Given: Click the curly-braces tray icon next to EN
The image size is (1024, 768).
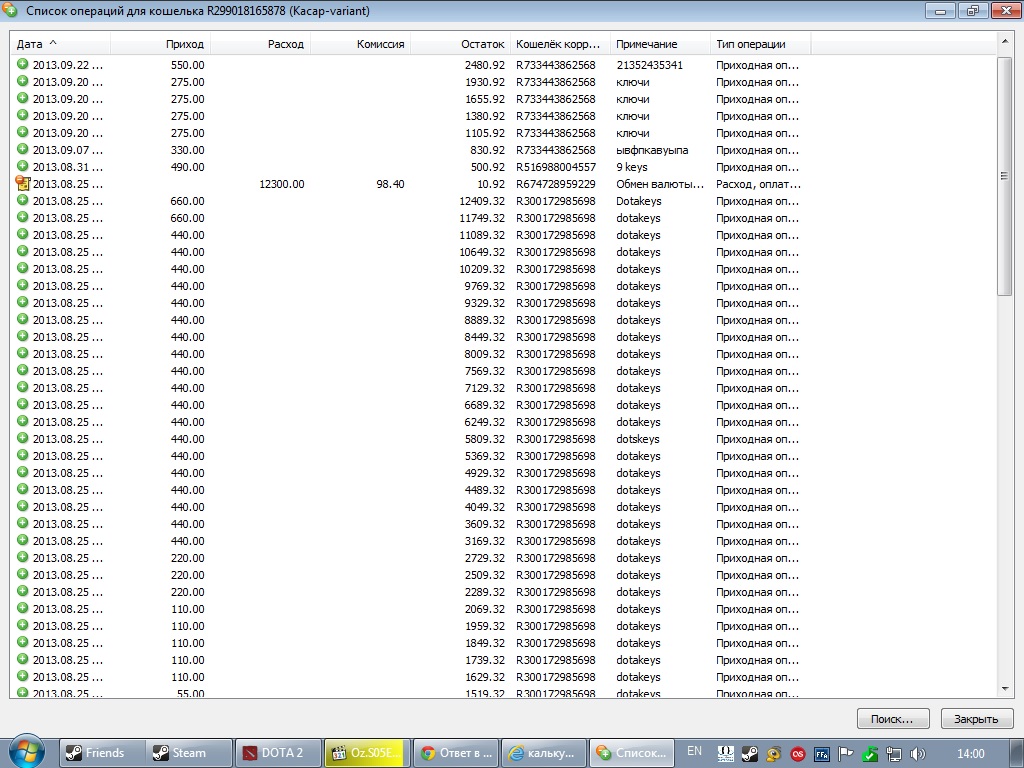Looking at the screenshot, I should [x=726, y=754].
